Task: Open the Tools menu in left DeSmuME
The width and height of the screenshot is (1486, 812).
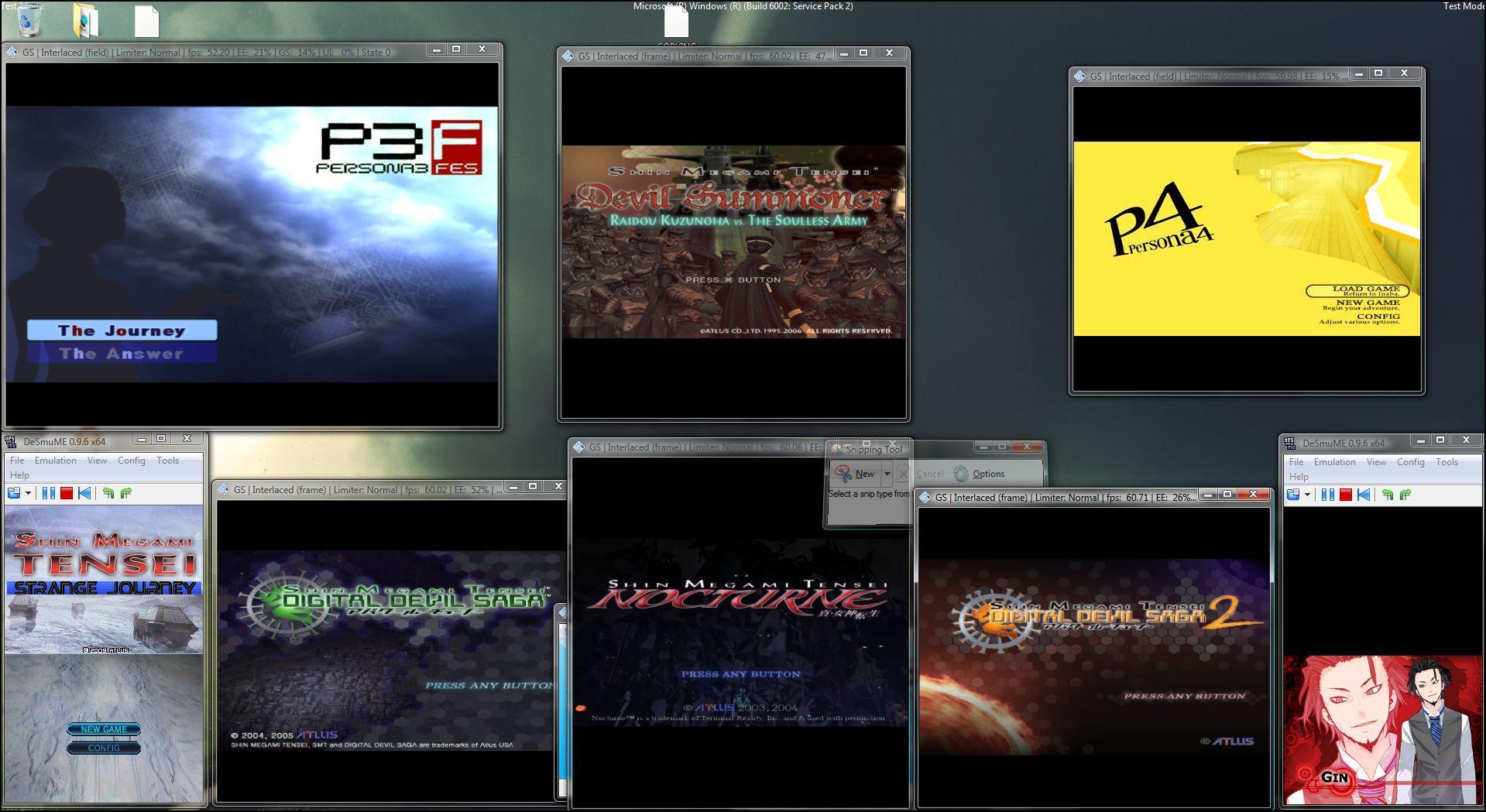Action: (x=167, y=461)
